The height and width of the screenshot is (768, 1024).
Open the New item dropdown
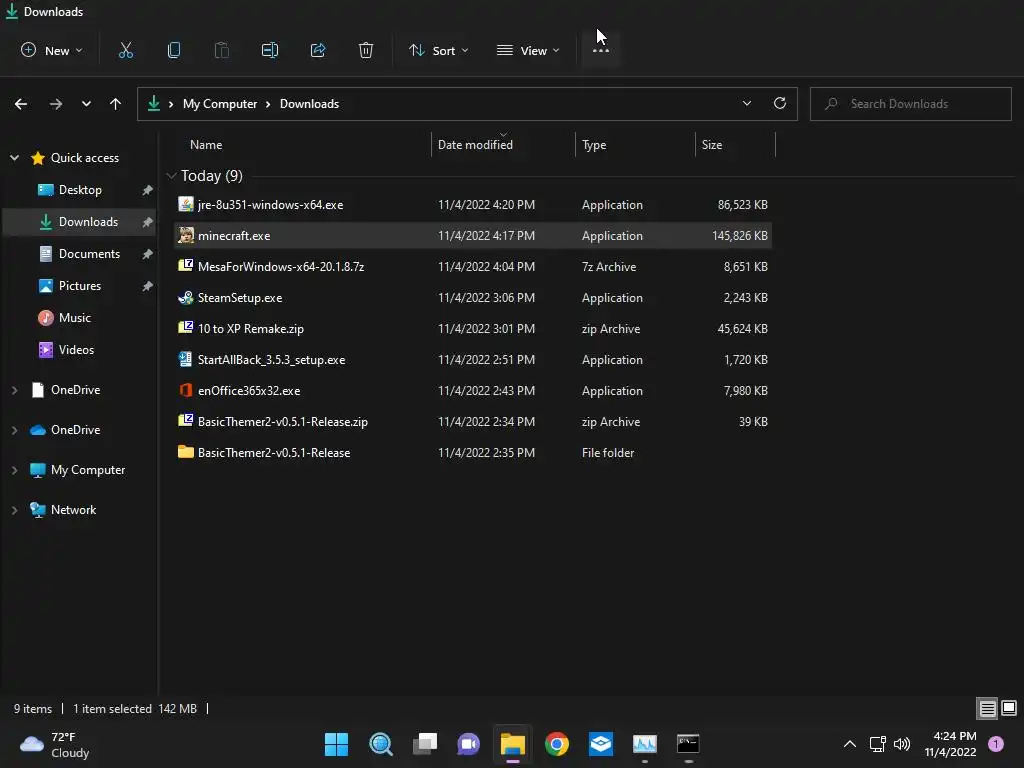click(x=52, y=50)
